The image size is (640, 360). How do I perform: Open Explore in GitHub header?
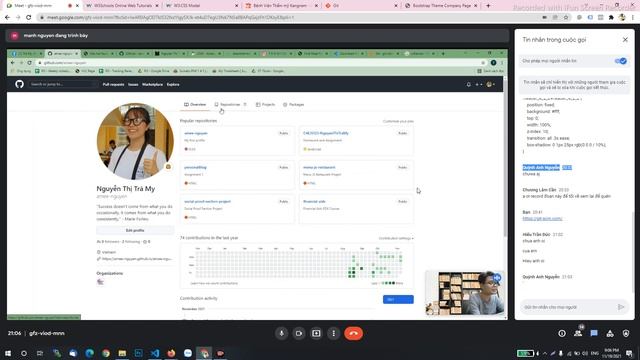pyautogui.click(x=173, y=84)
